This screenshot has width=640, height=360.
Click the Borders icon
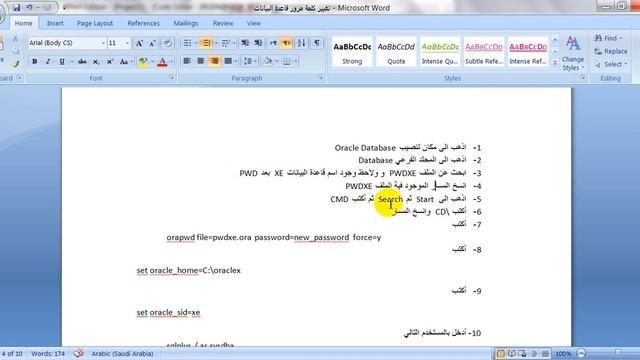pyautogui.click(x=287, y=61)
